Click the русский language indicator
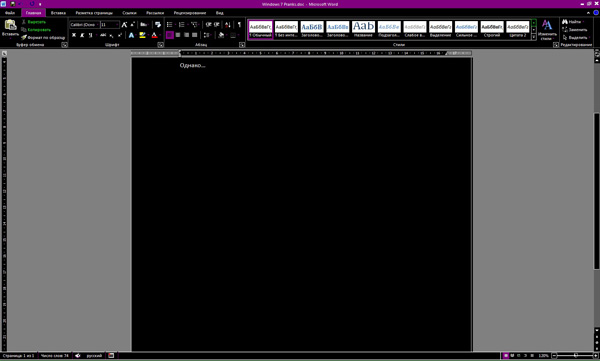 coord(94,356)
